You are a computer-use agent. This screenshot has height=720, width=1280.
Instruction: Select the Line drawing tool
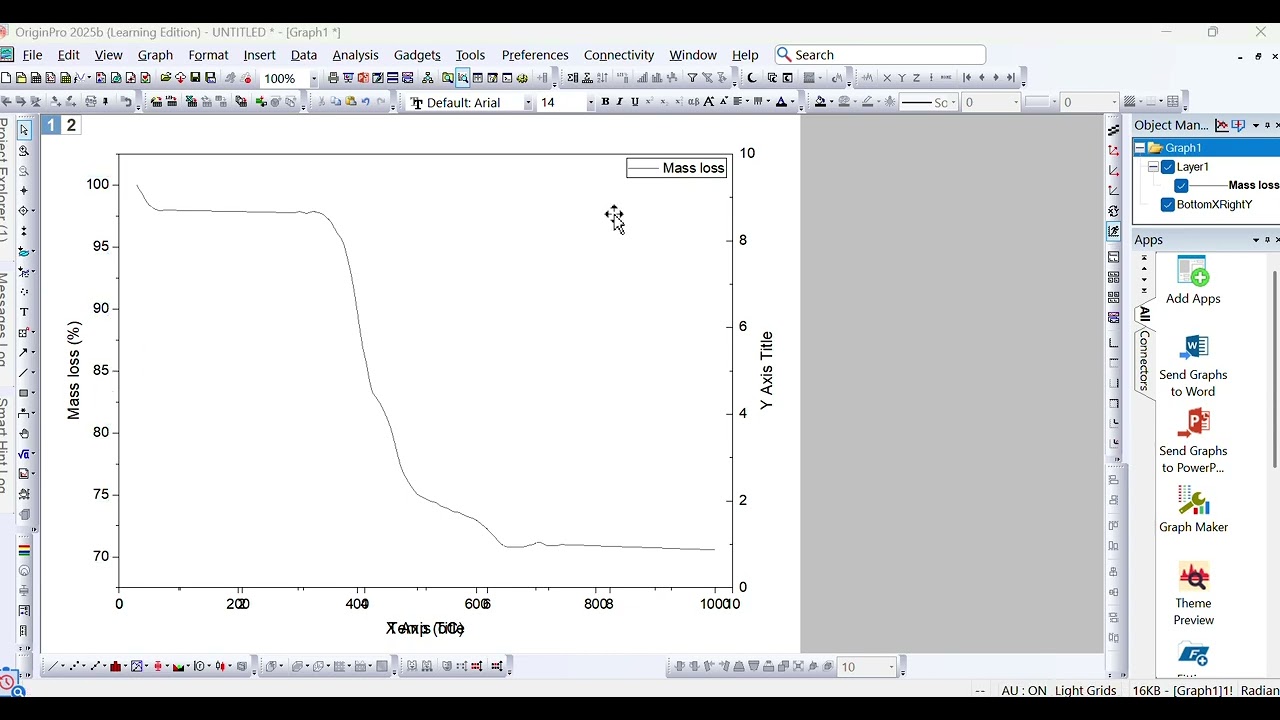tap(24, 373)
